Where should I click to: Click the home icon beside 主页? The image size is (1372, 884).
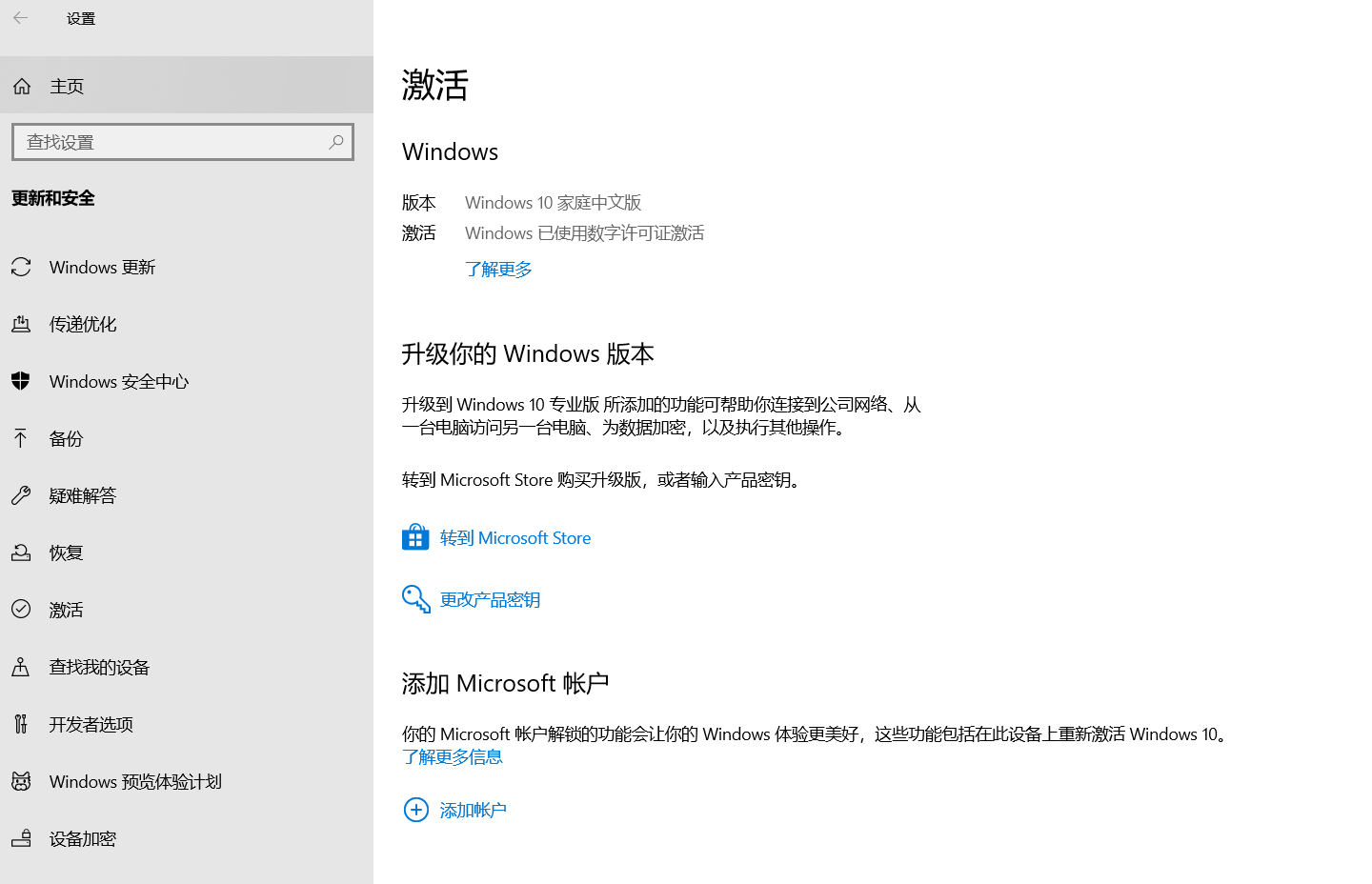[22, 87]
